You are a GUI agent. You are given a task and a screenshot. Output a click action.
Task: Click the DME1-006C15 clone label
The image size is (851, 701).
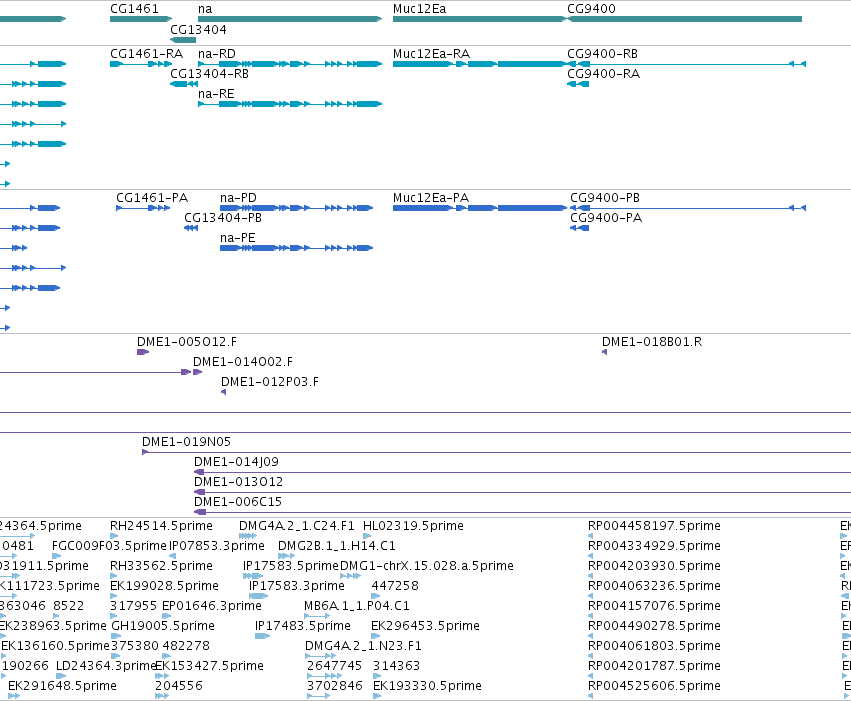pyautogui.click(x=238, y=502)
